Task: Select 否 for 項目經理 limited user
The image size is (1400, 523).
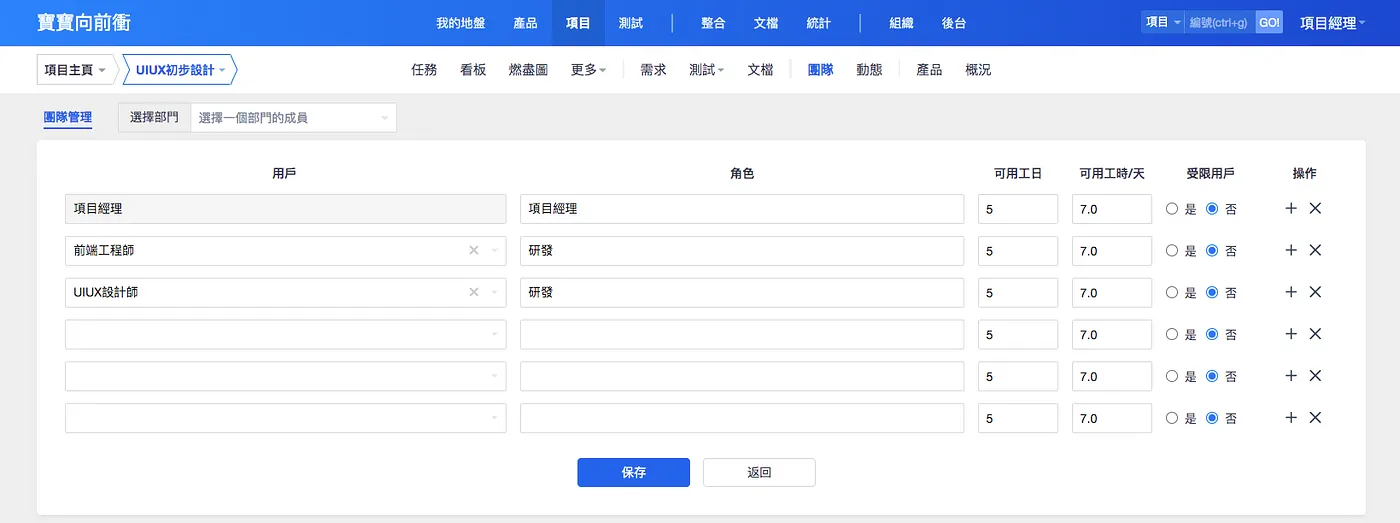Action: tap(1212, 209)
